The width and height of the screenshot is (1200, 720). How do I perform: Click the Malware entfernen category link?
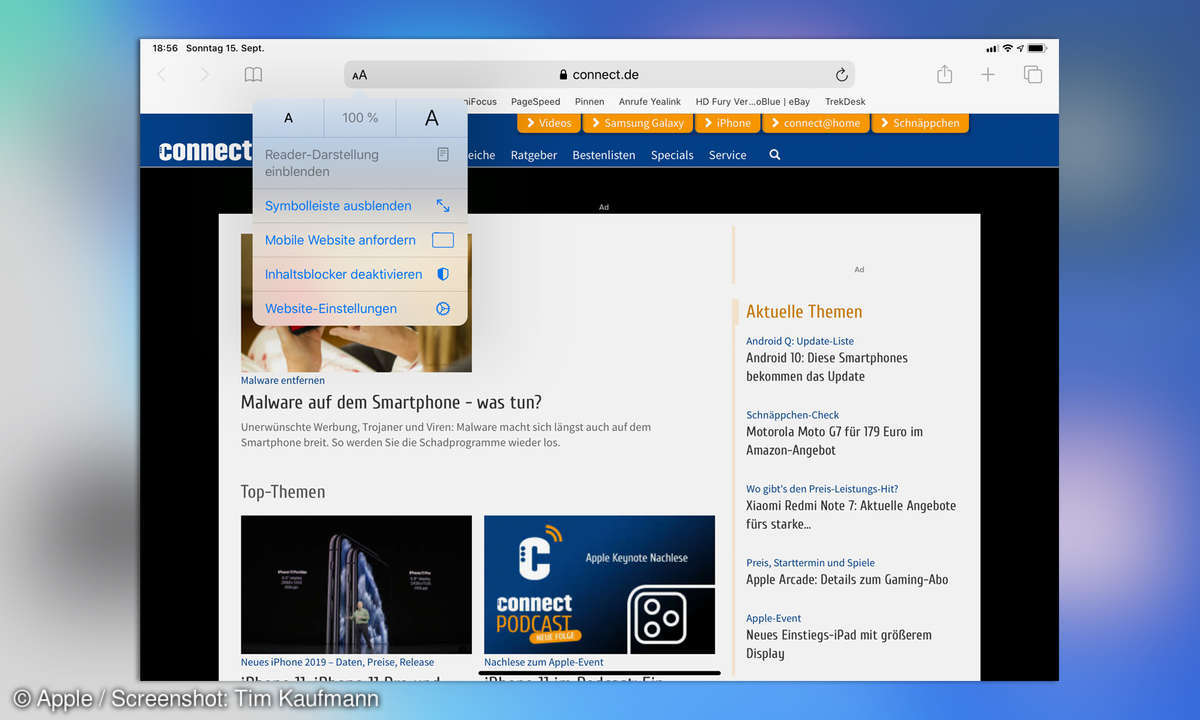point(283,380)
